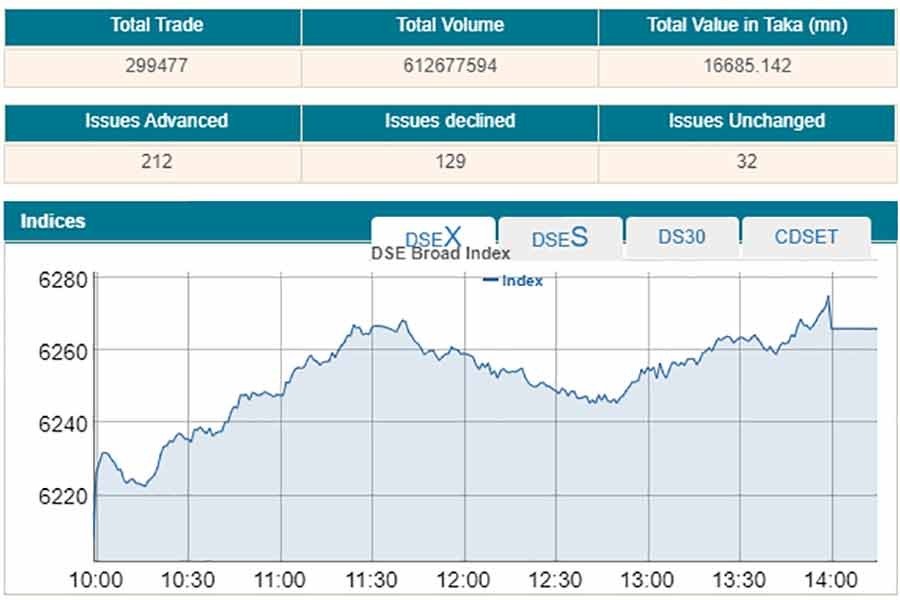The width and height of the screenshot is (900, 600).
Task: Select the 212 issues advanced value
Action: [x=156, y=162]
